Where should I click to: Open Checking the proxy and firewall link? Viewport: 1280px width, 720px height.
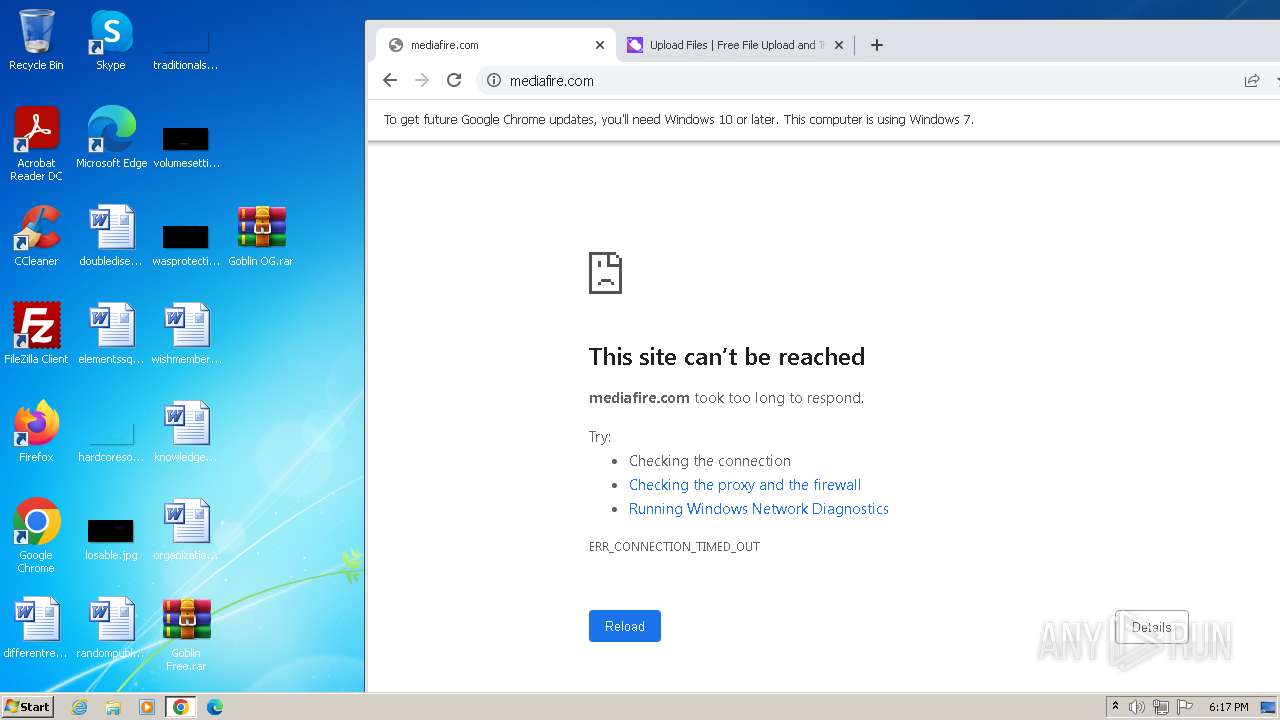[745, 485]
